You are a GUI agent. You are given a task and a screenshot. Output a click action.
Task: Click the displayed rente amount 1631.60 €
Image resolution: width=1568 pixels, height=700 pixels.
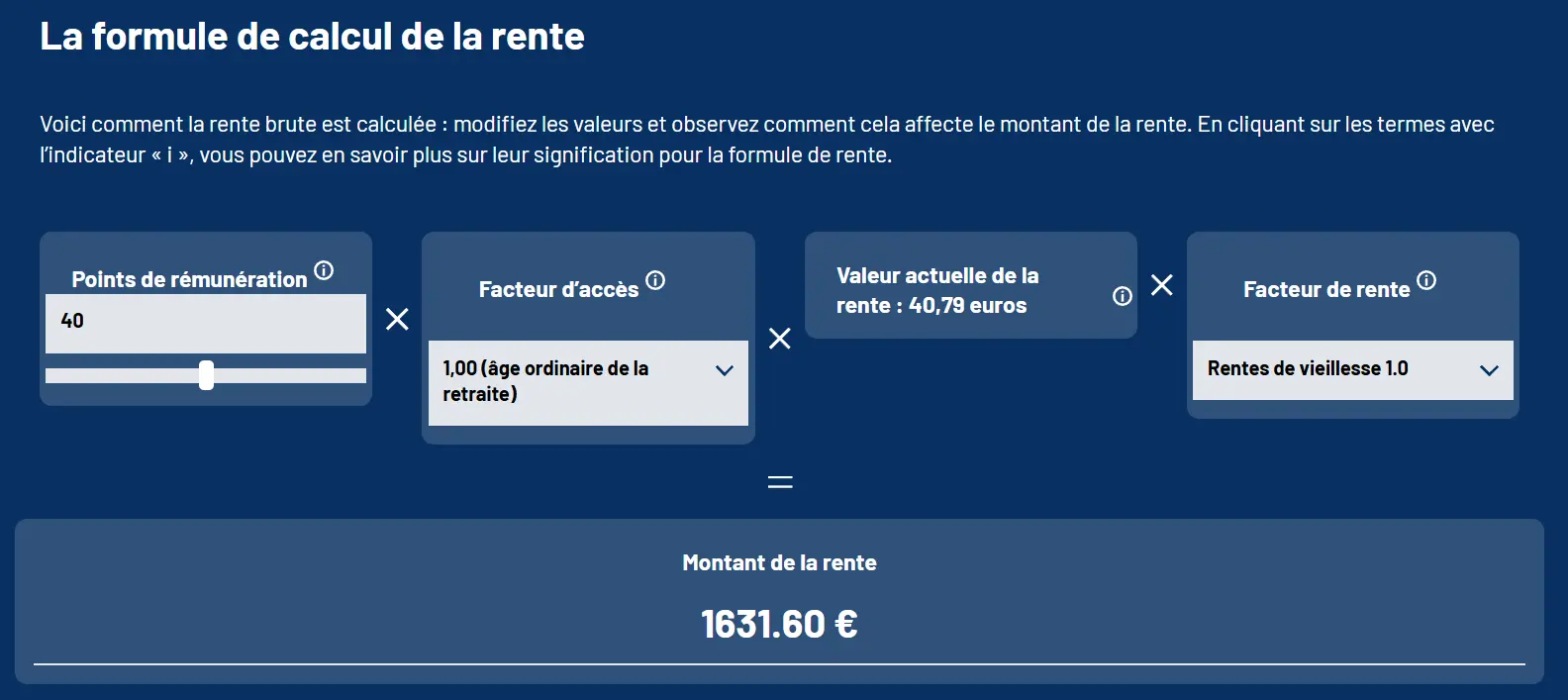click(x=778, y=623)
